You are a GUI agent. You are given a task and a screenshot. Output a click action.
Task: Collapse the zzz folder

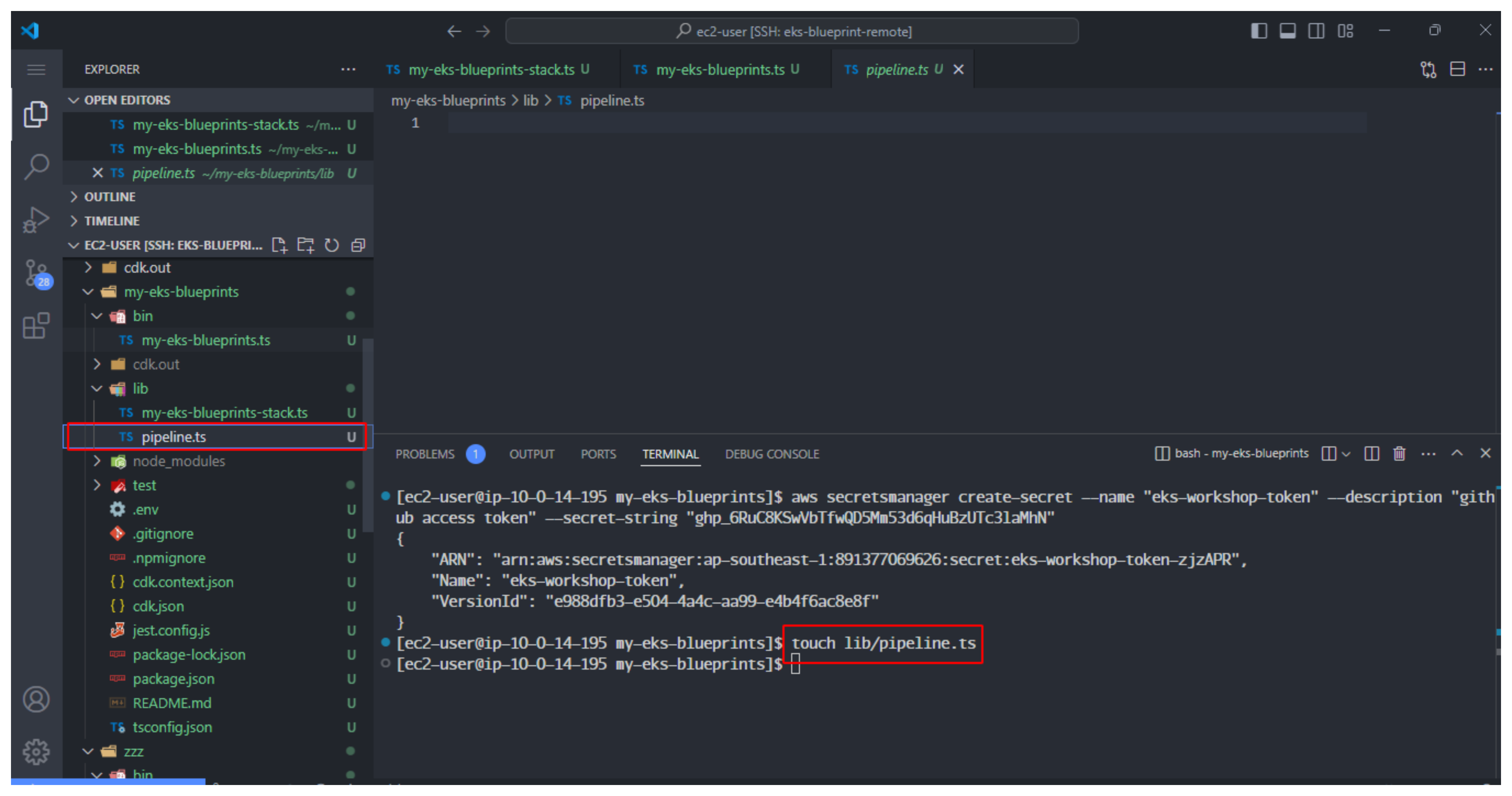218,751
